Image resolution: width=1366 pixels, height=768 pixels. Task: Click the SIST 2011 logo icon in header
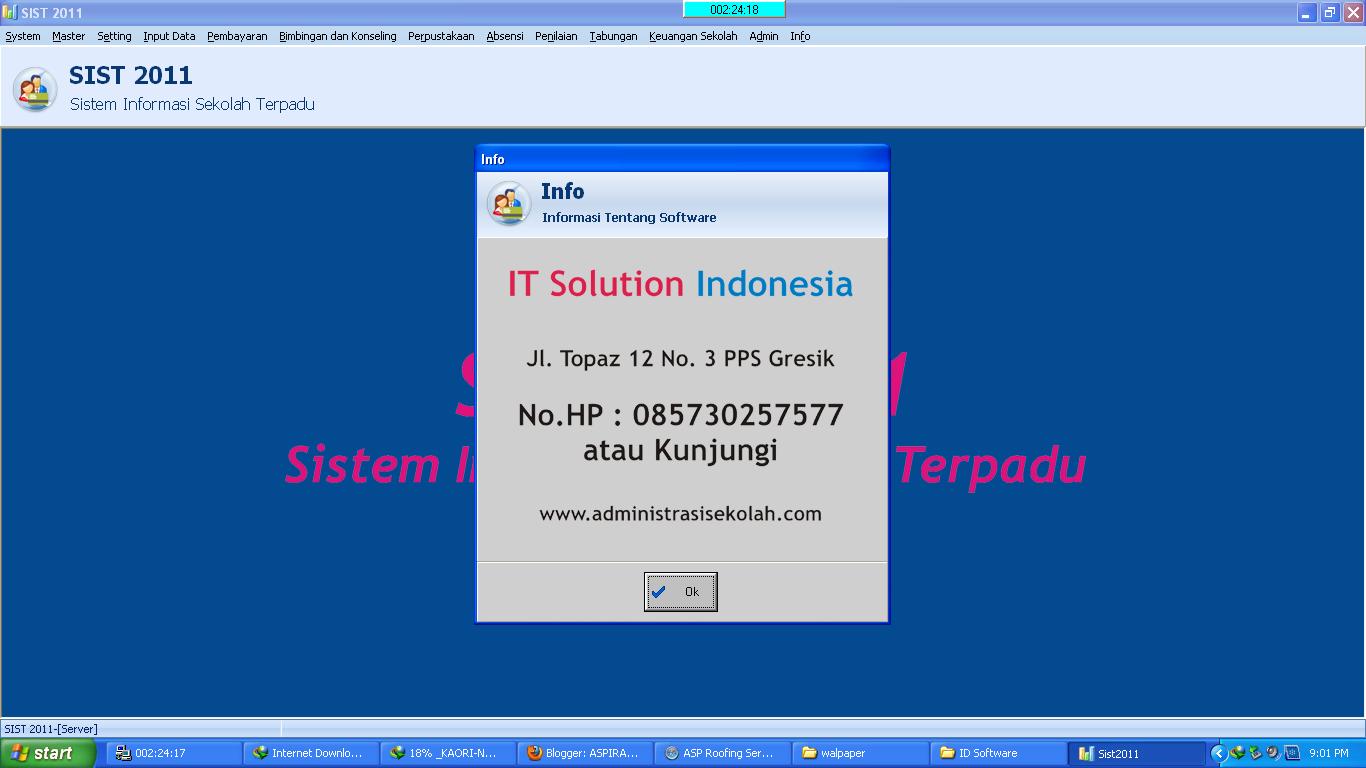(x=35, y=89)
